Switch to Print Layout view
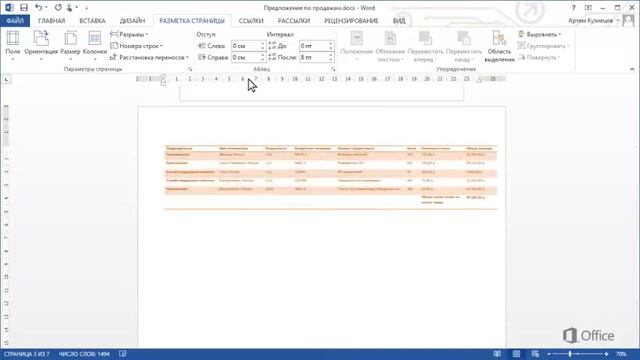The image size is (640, 360). coord(516,354)
